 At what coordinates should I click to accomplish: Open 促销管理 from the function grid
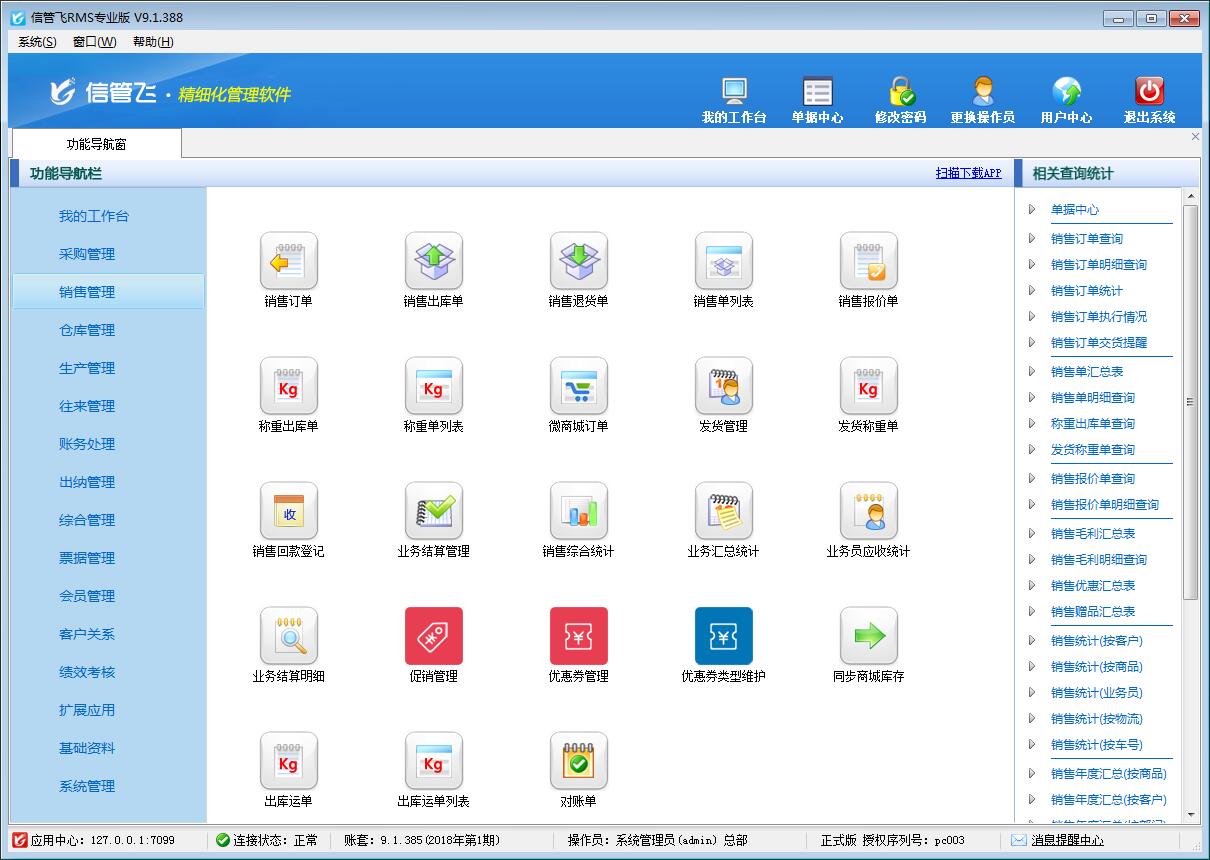pos(433,635)
